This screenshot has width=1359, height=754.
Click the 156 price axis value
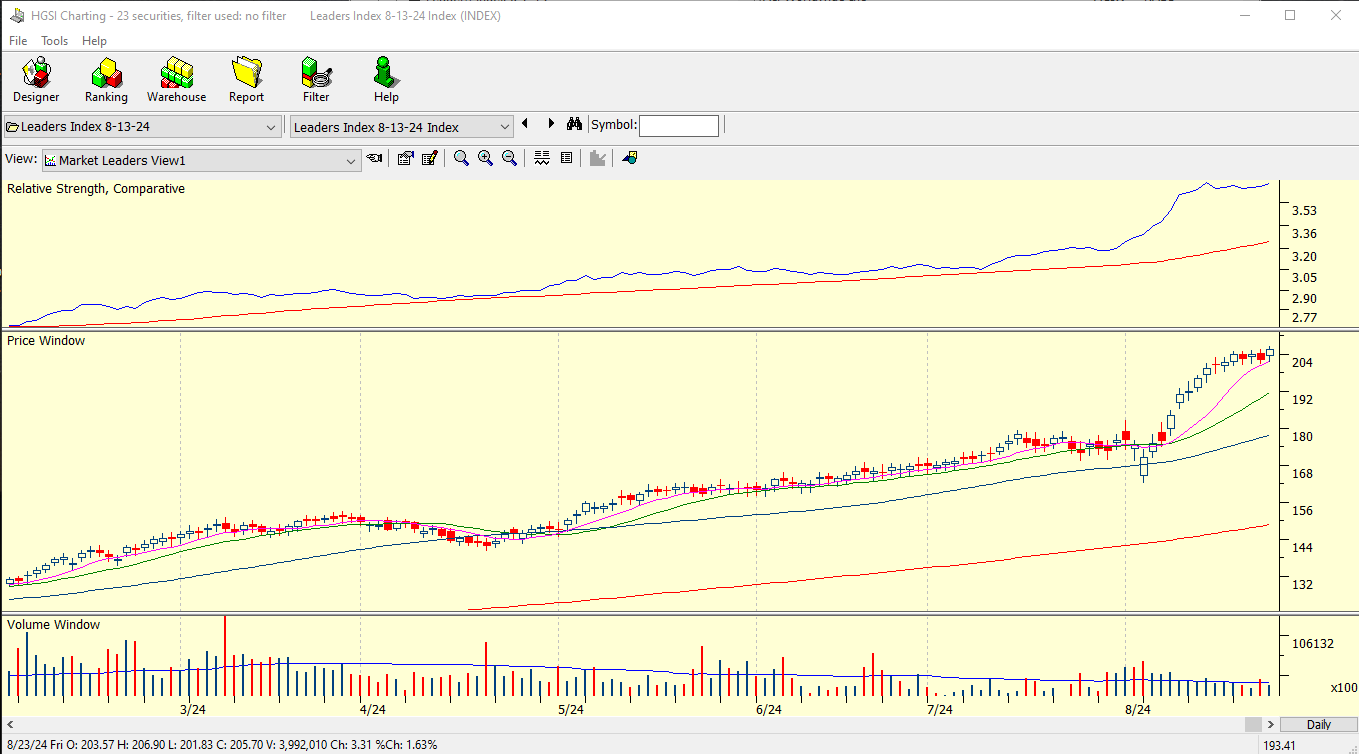pyautogui.click(x=1302, y=510)
